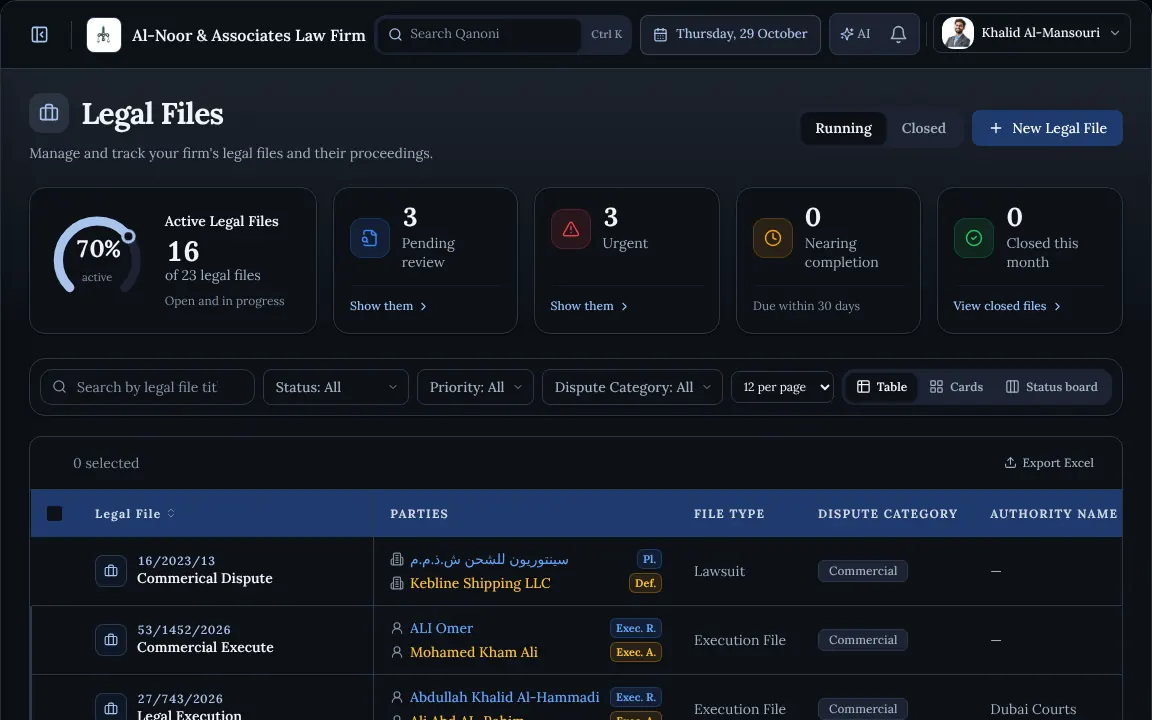Open party Mohamed Kham Ali
Image resolution: width=1152 pixels, height=720 pixels.
coord(473,652)
